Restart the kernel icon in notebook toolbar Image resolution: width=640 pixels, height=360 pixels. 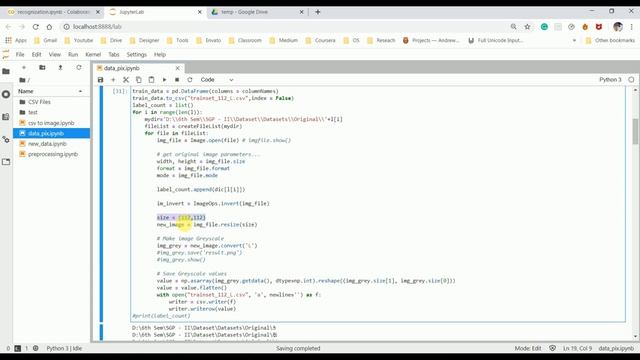click(190, 80)
